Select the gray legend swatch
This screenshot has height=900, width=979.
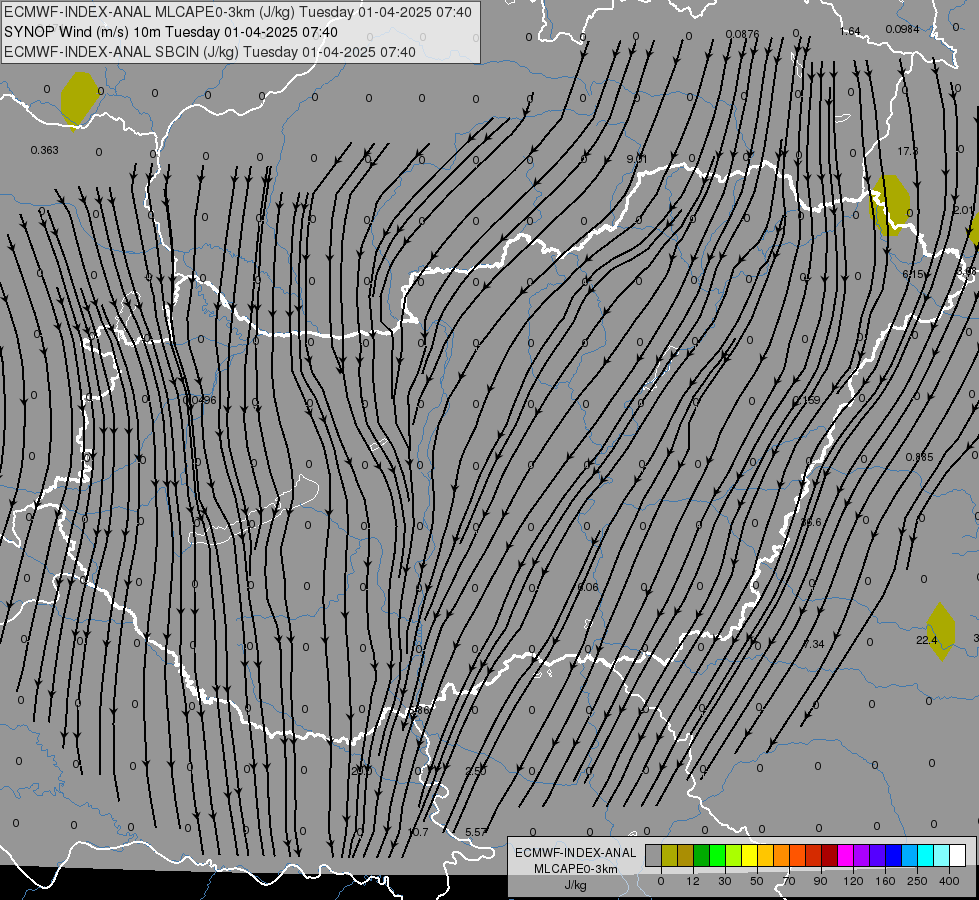653,856
